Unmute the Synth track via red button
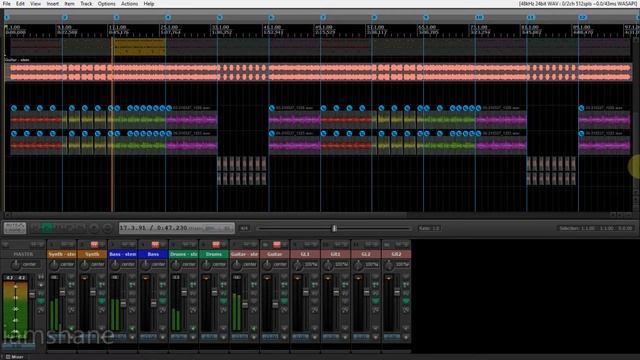This screenshot has width=640, height=360. click(94, 244)
